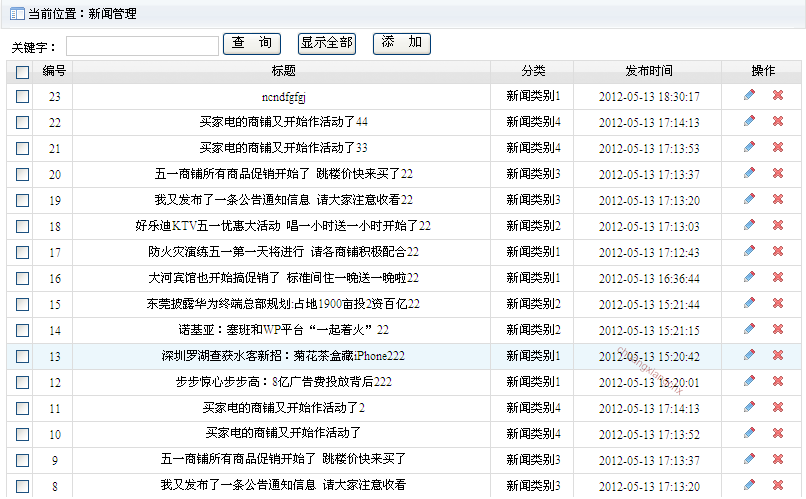The image size is (806, 499).
Task: Click title 防火灾演练五一第一天将进行 row
Action: click(x=283, y=252)
